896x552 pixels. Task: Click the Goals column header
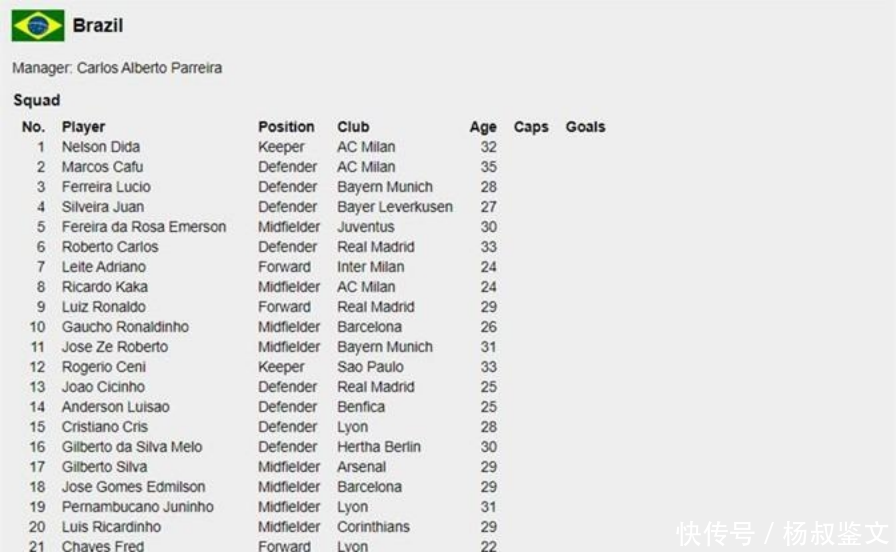click(585, 127)
